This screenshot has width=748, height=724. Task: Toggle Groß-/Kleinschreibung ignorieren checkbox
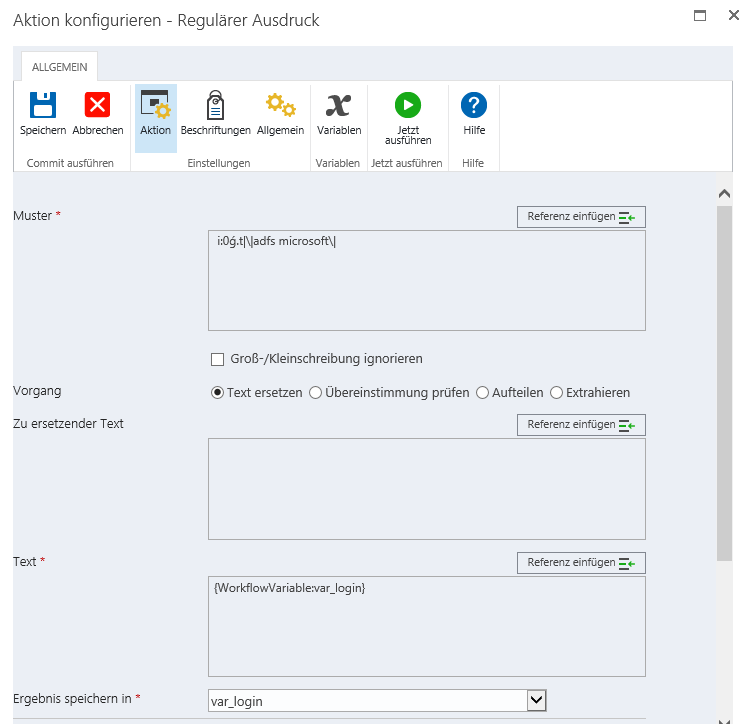point(218,359)
